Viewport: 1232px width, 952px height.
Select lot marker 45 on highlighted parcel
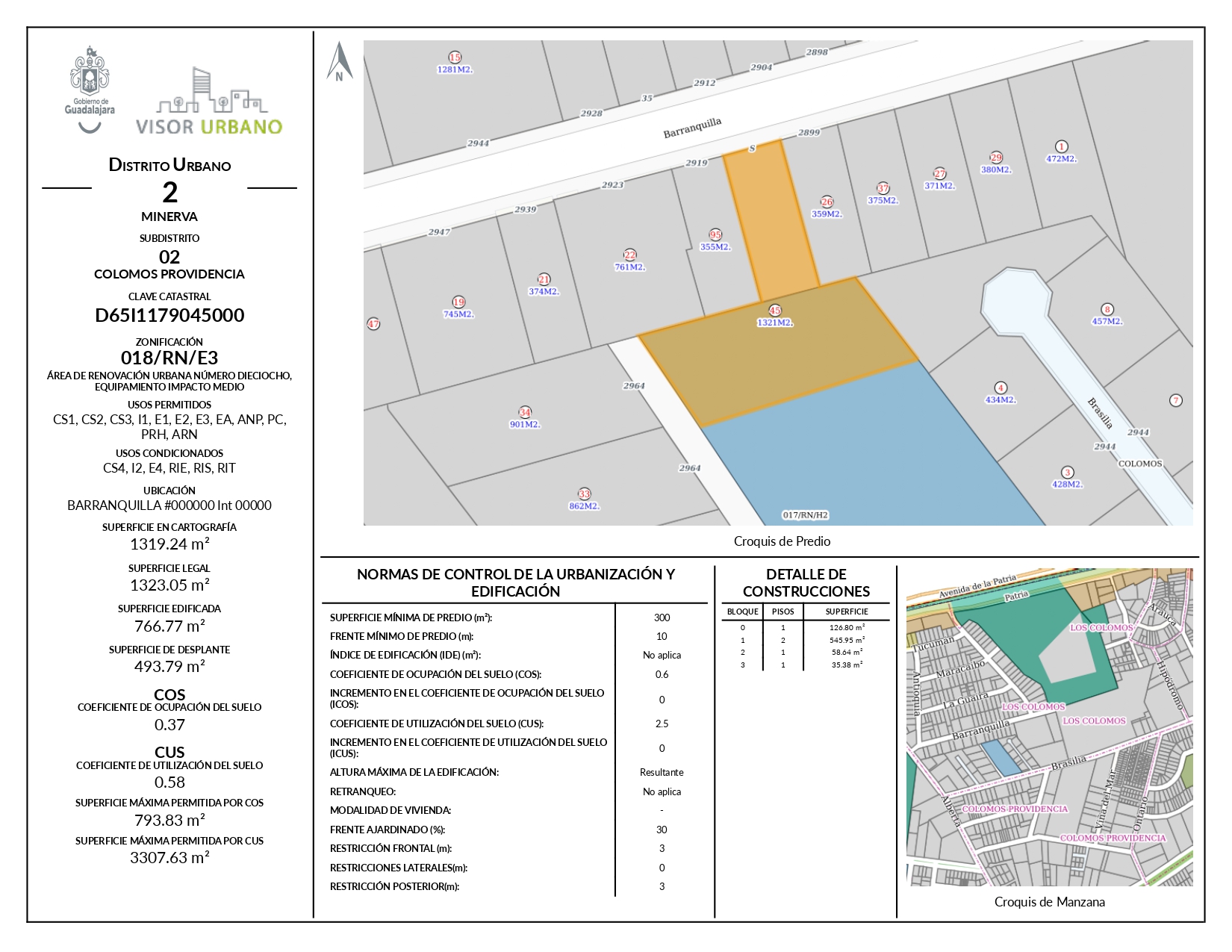pos(775,311)
